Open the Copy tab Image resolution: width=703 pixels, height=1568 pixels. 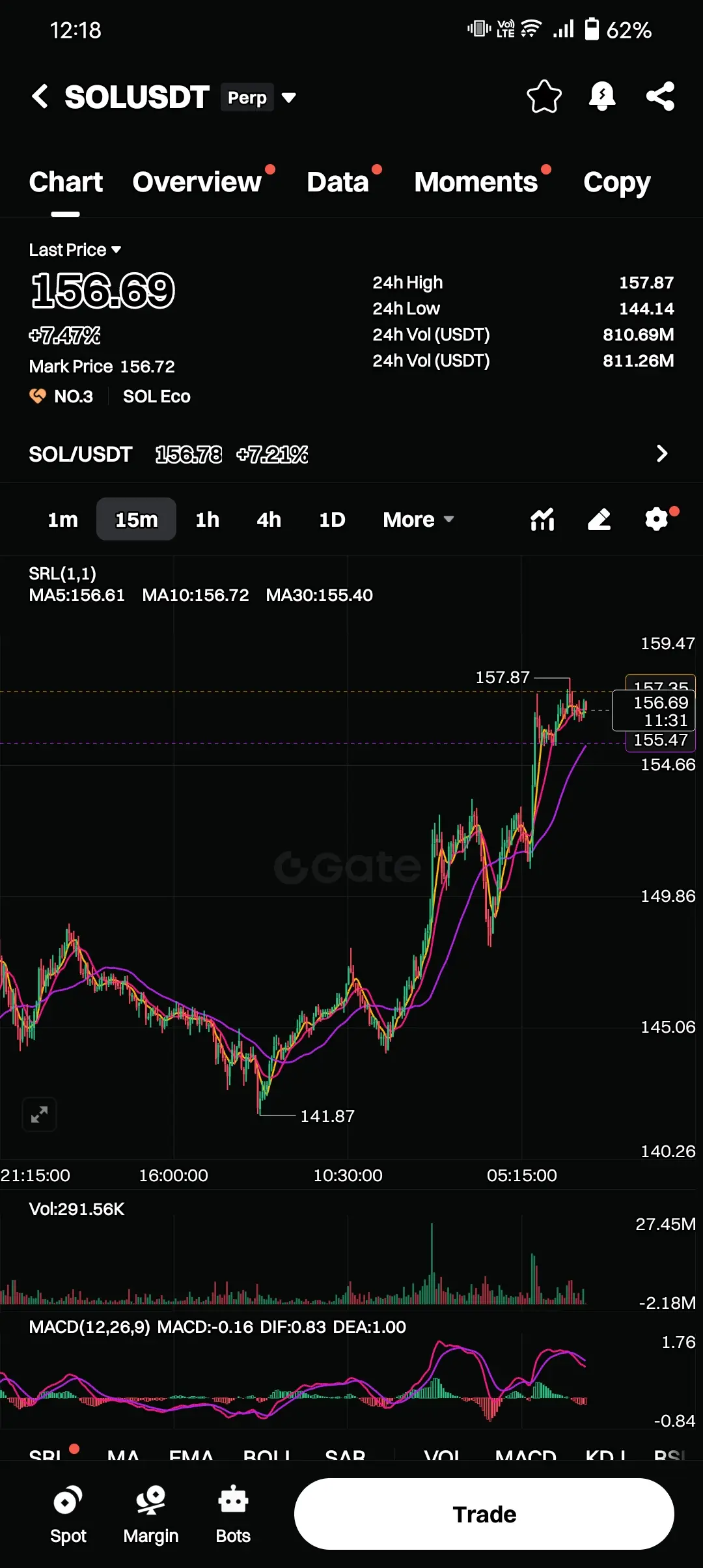point(616,182)
